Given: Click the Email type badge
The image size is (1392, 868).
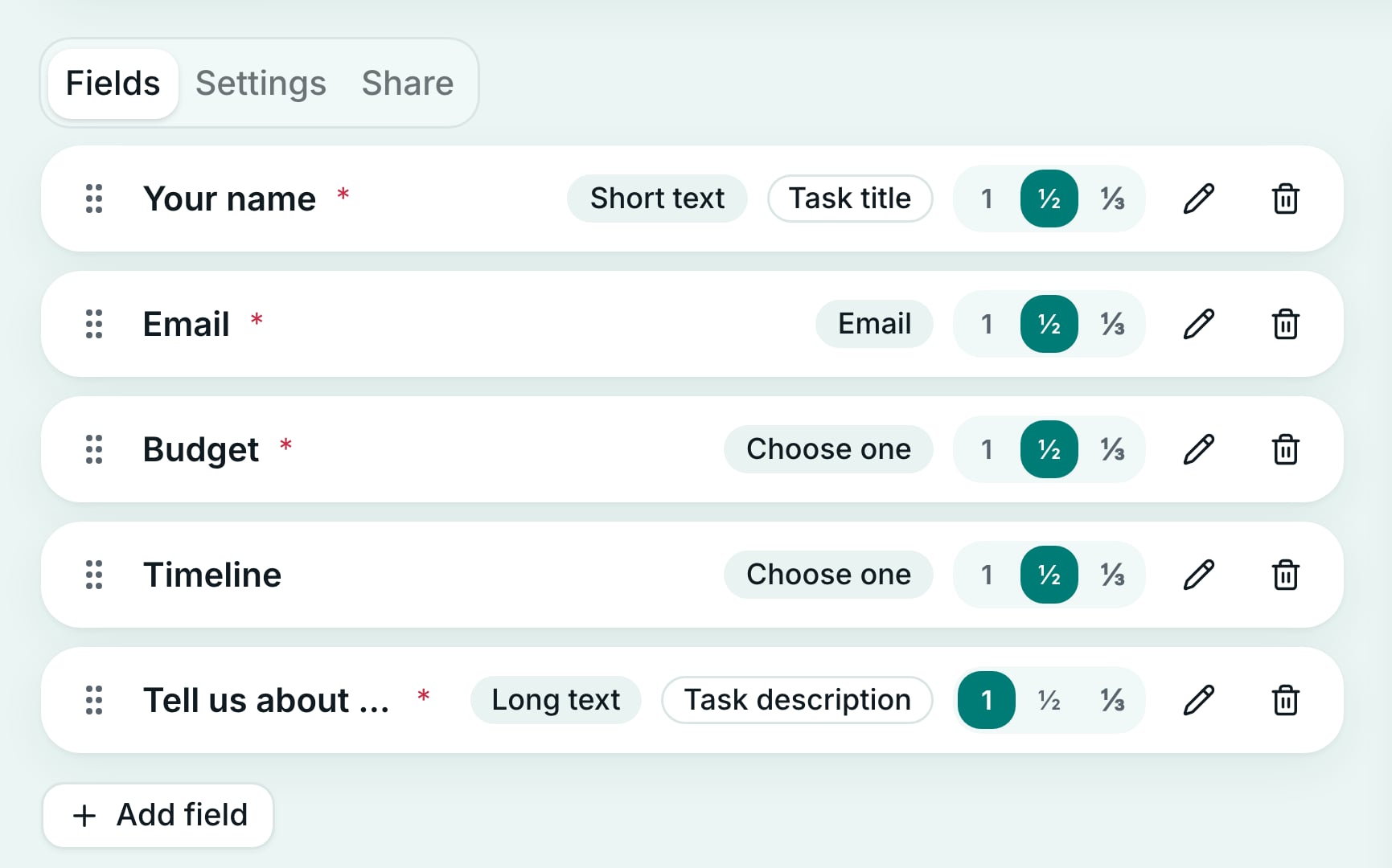Looking at the screenshot, I should pos(874,324).
